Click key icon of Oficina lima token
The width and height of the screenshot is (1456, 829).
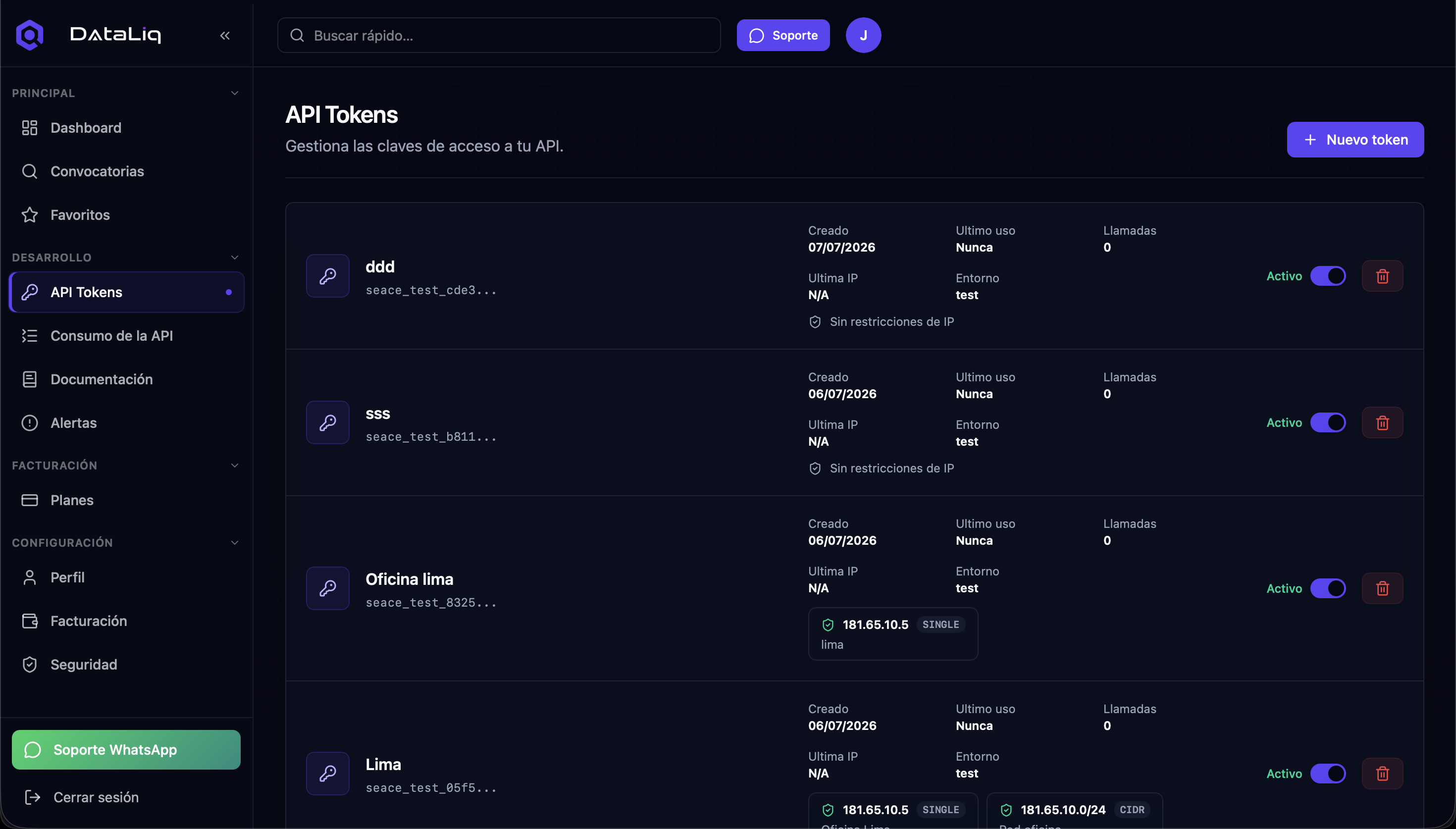(328, 588)
